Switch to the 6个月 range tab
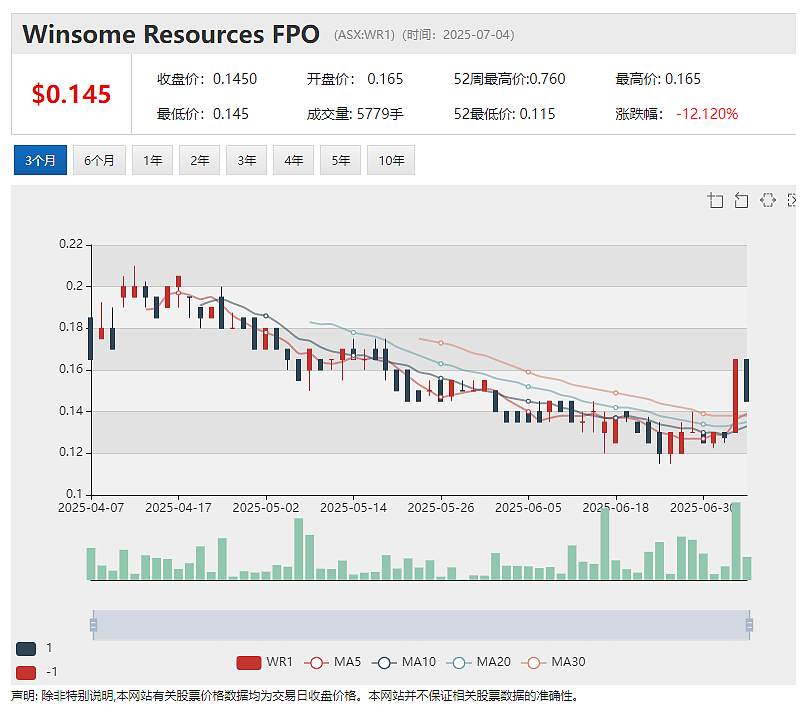 99,160
